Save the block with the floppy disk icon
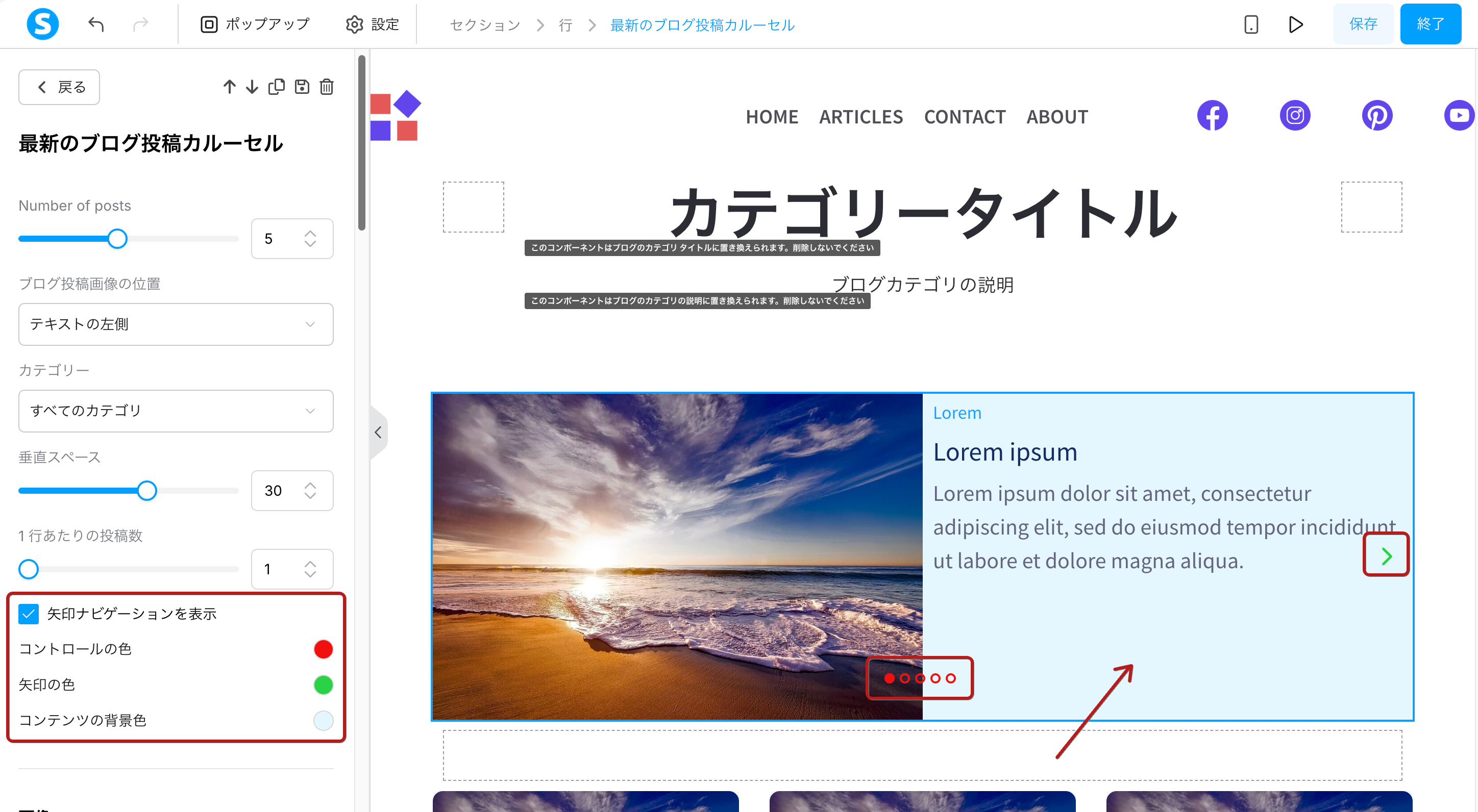 [302, 87]
